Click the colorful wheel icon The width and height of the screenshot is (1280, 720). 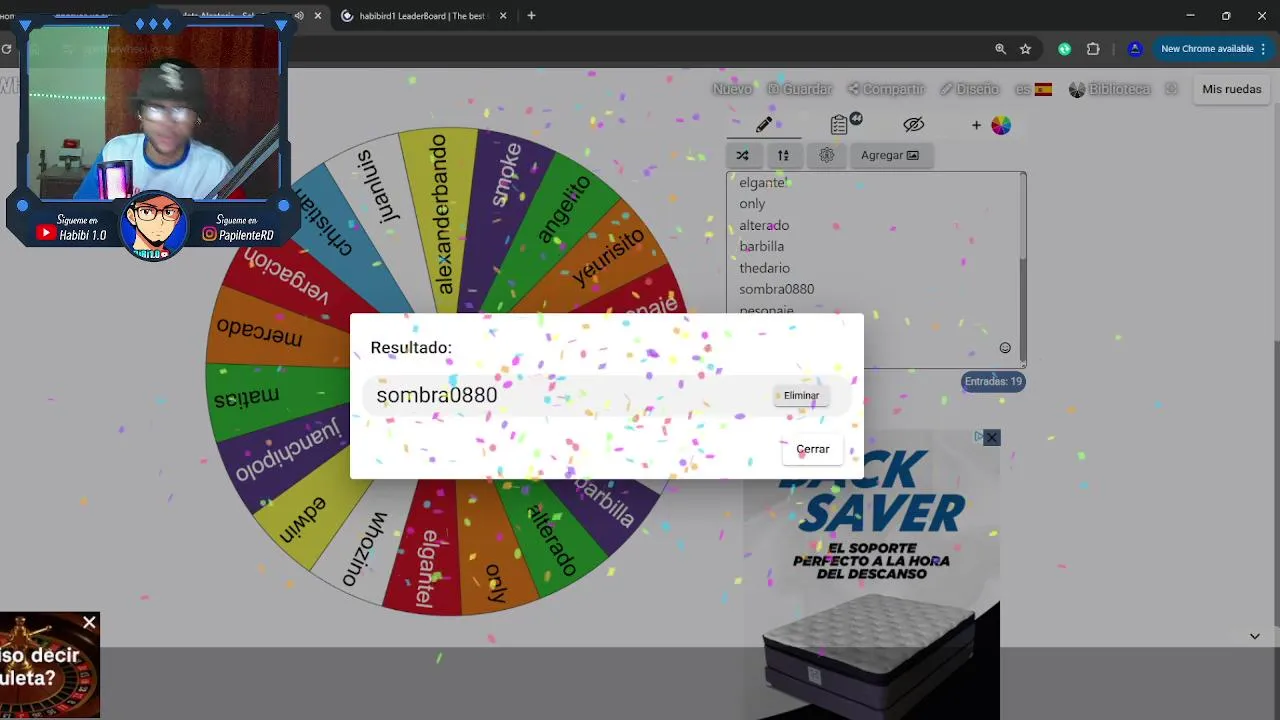[x=1001, y=125]
